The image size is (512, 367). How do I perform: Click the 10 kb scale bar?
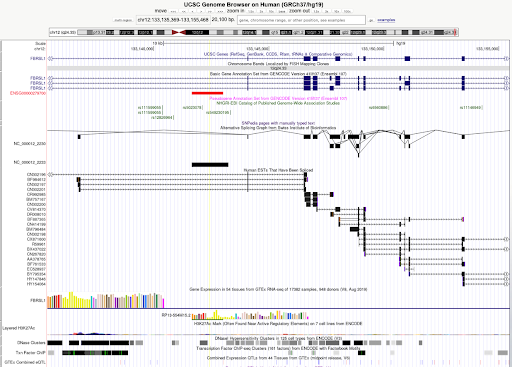[x=279, y=43]
